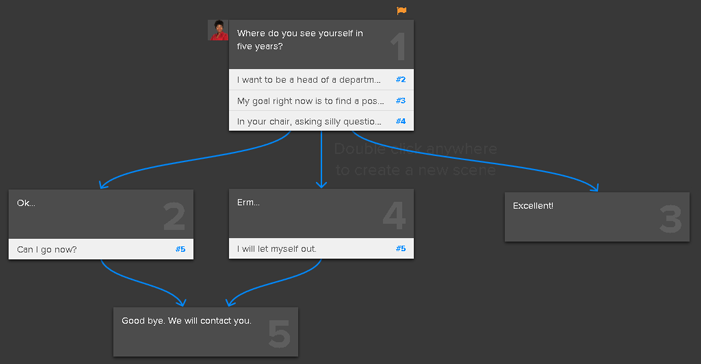Screen dimensions: 701x364
Task: Click the #4 link on scene 1
Action: point(401,121)
